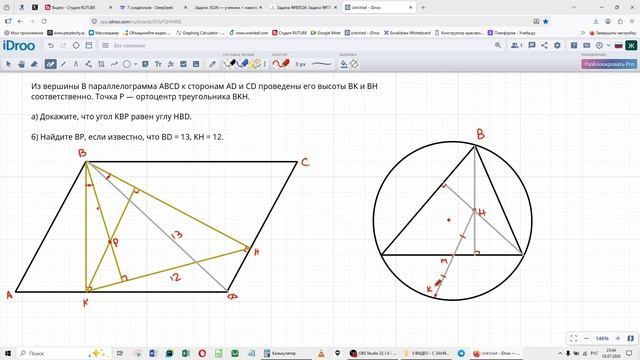Open the www.perplexity.ai bookmark

[66, 33]
